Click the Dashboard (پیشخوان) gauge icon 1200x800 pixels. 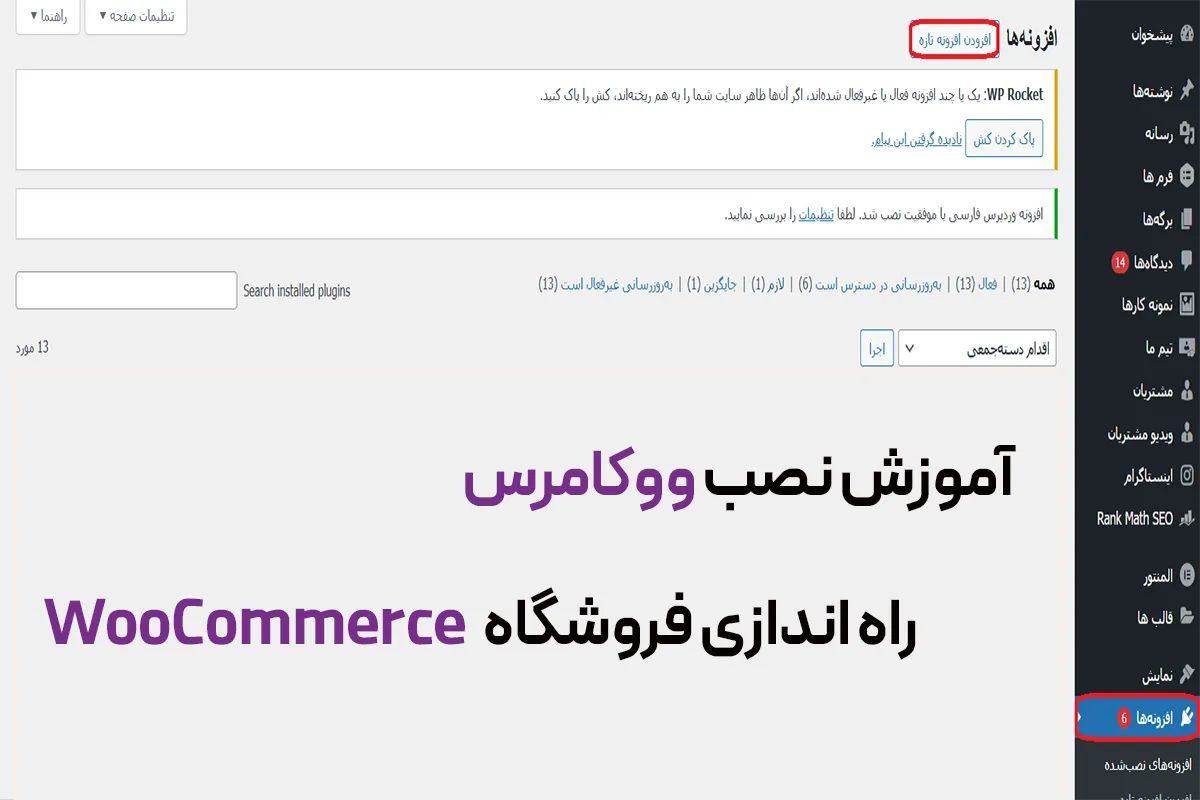pos(1188,34)
